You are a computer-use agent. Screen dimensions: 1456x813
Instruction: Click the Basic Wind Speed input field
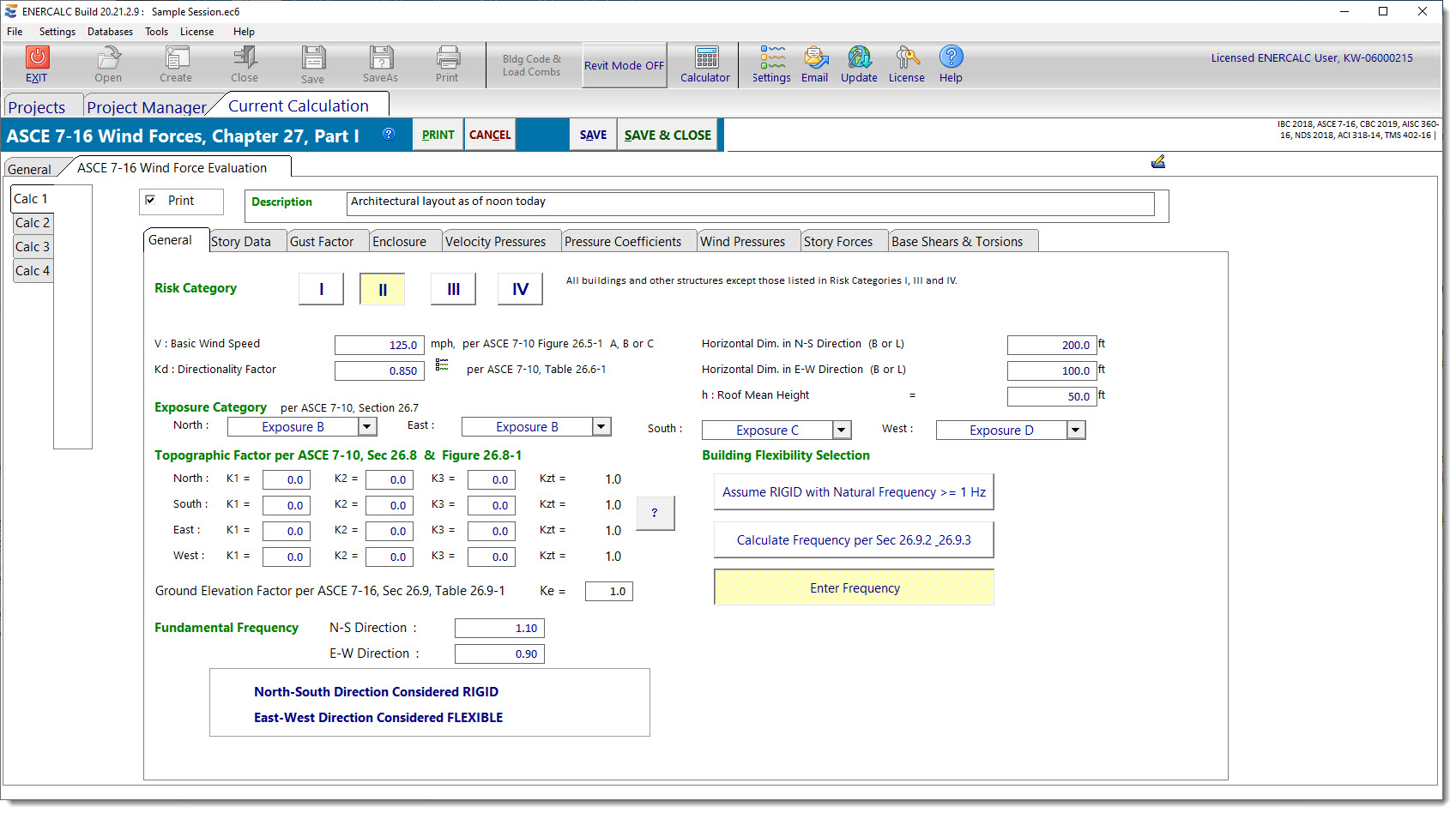point(379,345)
